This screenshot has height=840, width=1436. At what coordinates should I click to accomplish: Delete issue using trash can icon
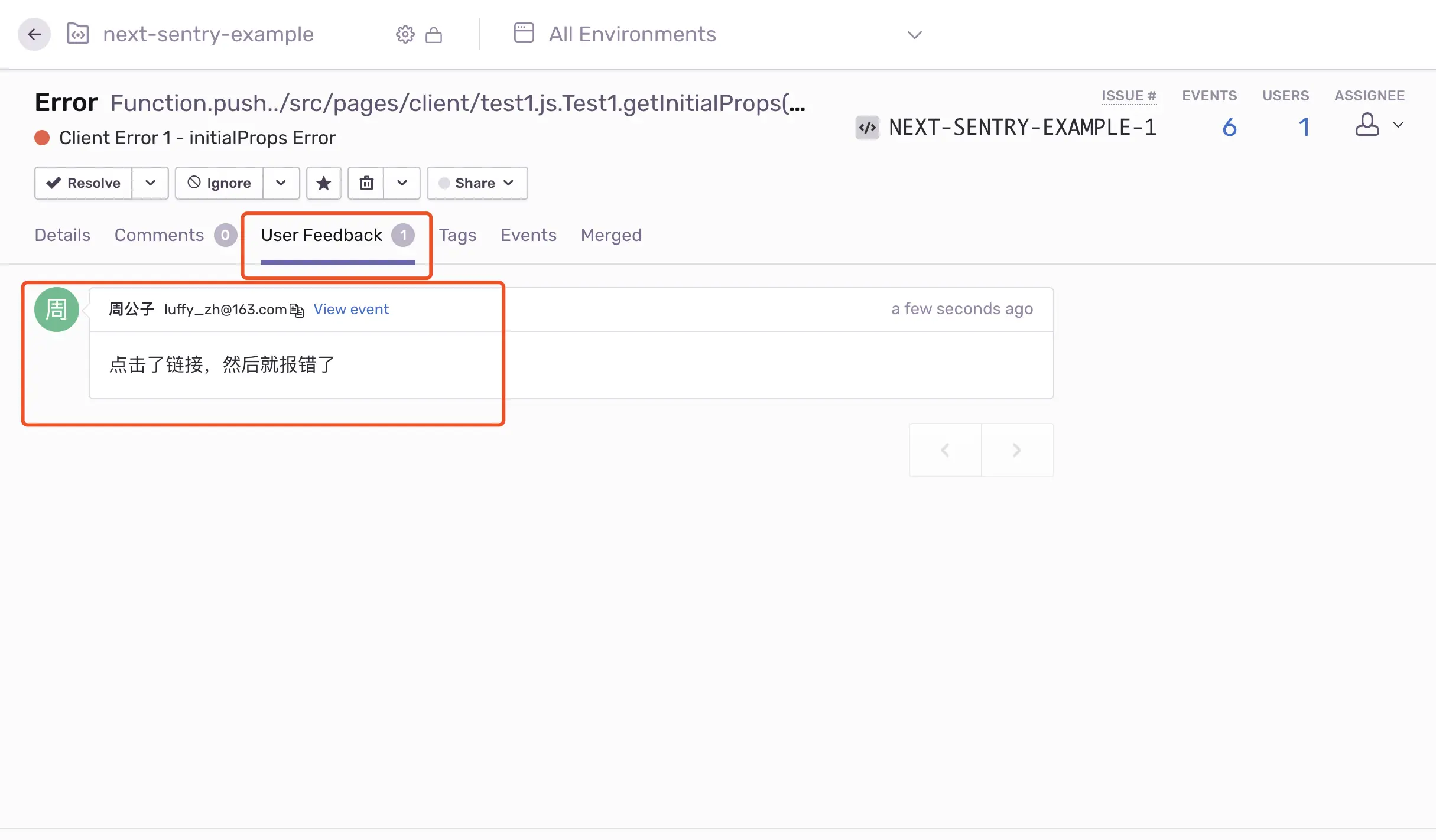366,183
